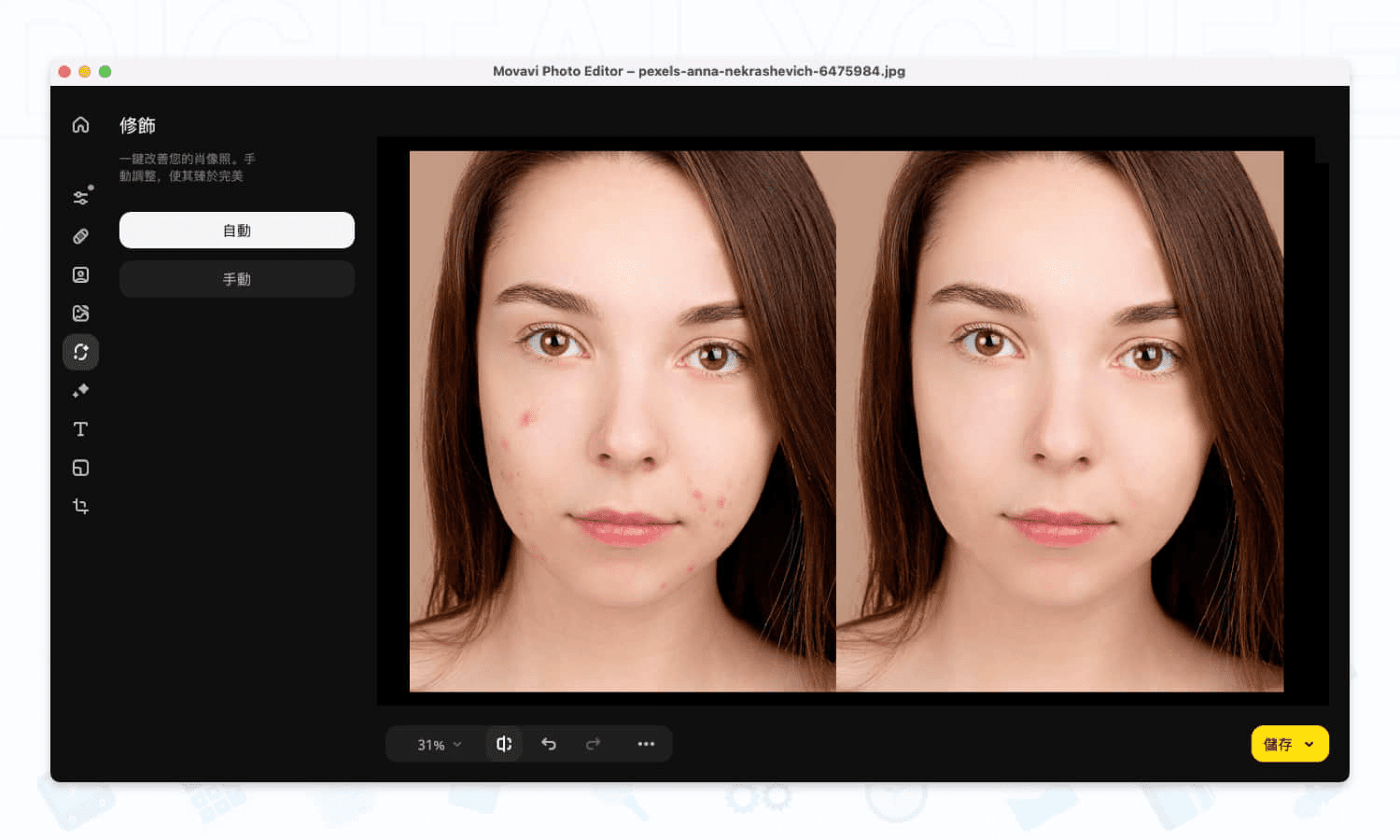1400x840 pixels.
Task: Select the Retouch tool in the sidebar
Action: click(80, 352)
